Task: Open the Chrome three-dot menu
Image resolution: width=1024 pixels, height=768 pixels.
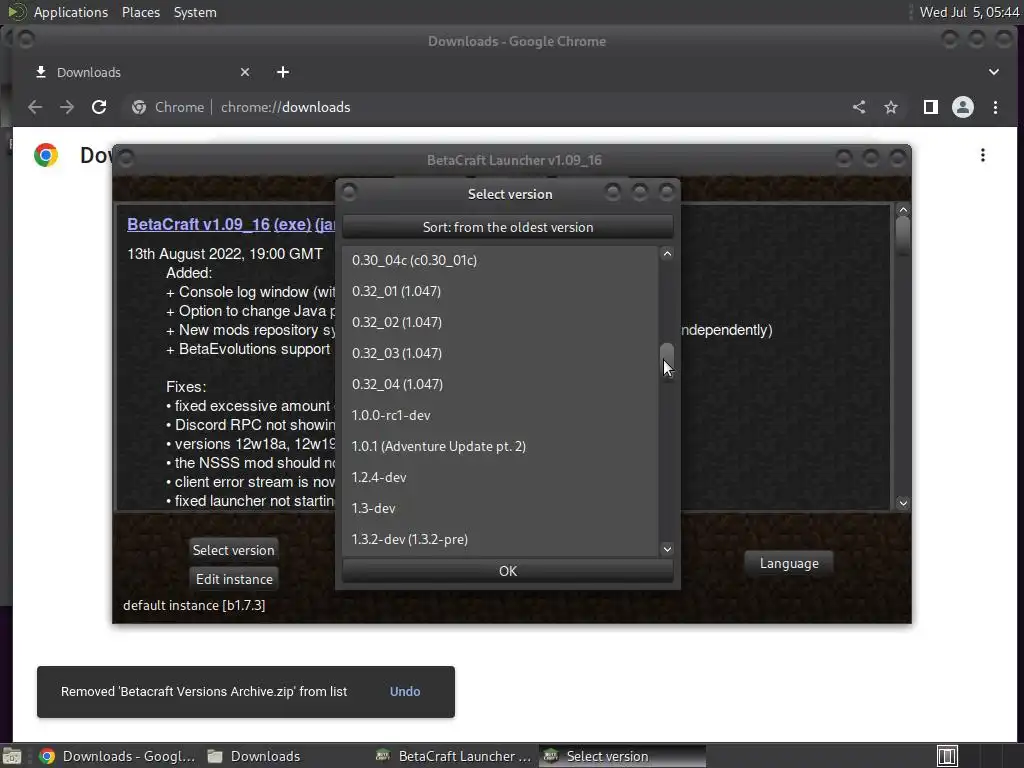Action: (995, 107)
